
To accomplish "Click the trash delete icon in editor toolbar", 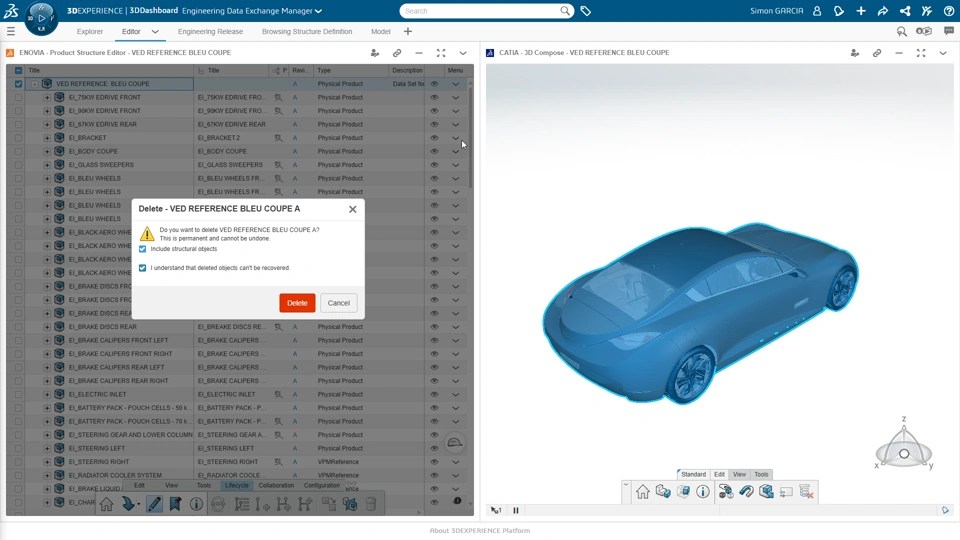I will pyautogui.click(x=370, y=504).
